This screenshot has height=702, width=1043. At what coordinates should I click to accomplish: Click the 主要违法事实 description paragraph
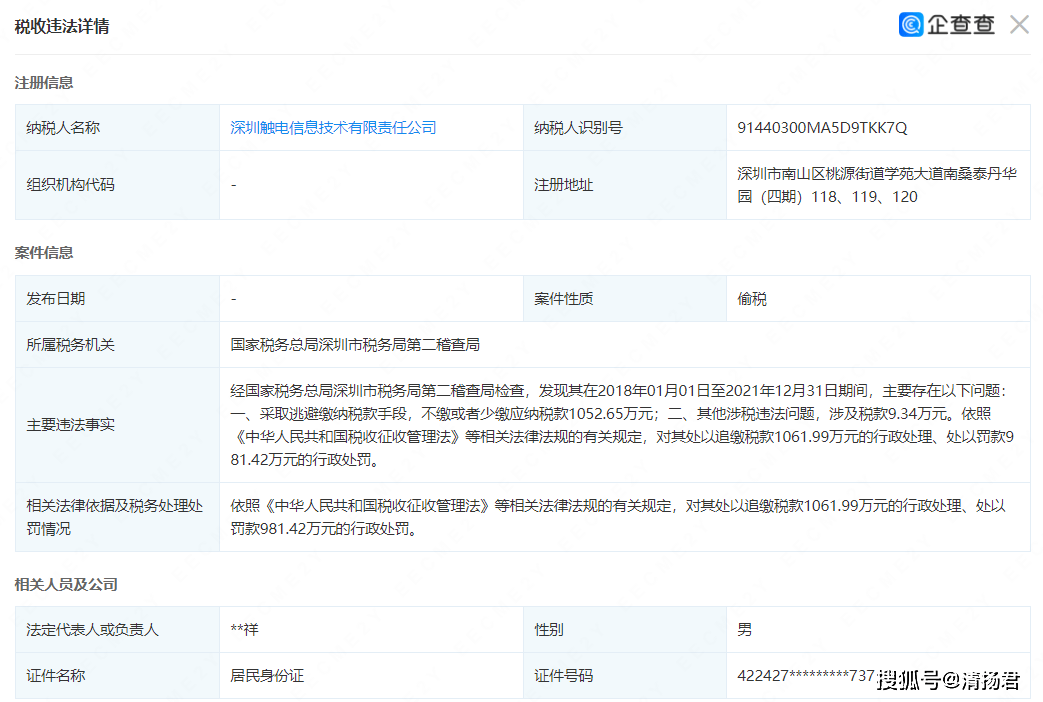[x=623, y=425]
